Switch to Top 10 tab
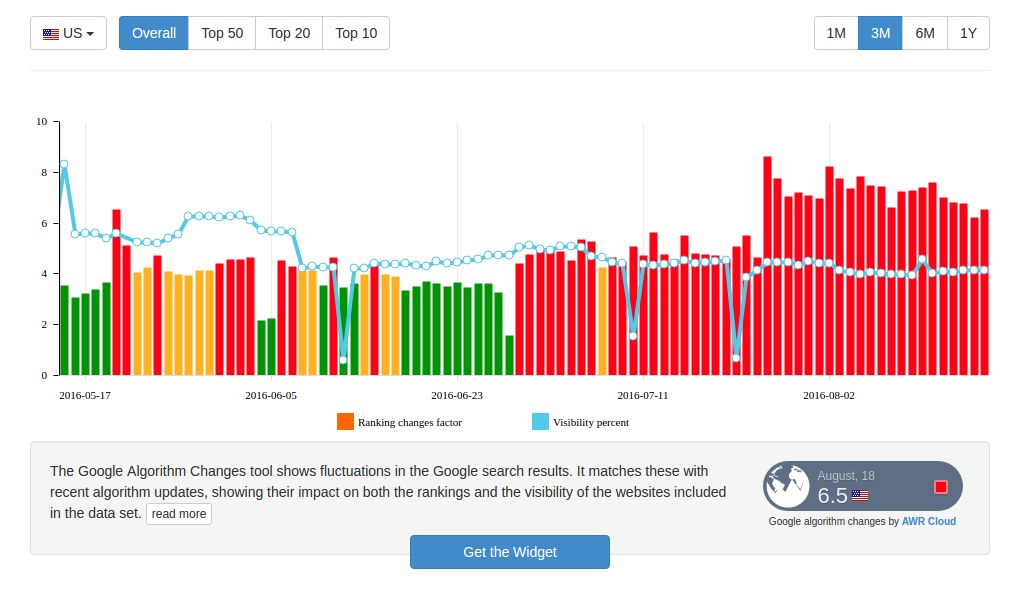 point(356,33)
